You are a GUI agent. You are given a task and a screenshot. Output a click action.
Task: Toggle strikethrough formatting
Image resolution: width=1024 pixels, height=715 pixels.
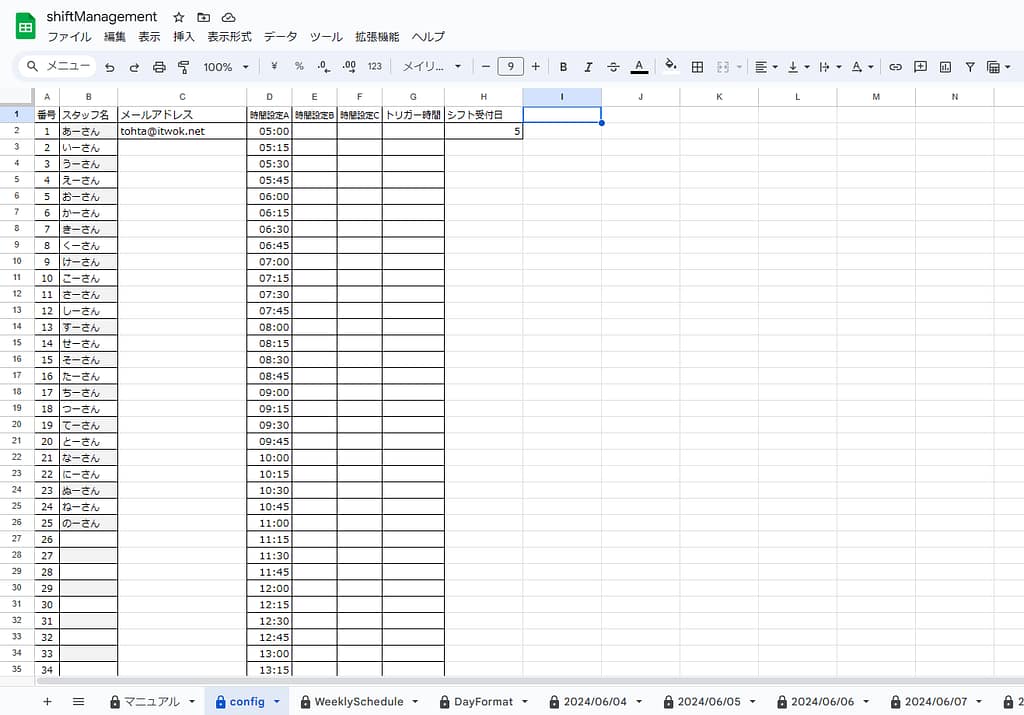(x=613, y=67)
